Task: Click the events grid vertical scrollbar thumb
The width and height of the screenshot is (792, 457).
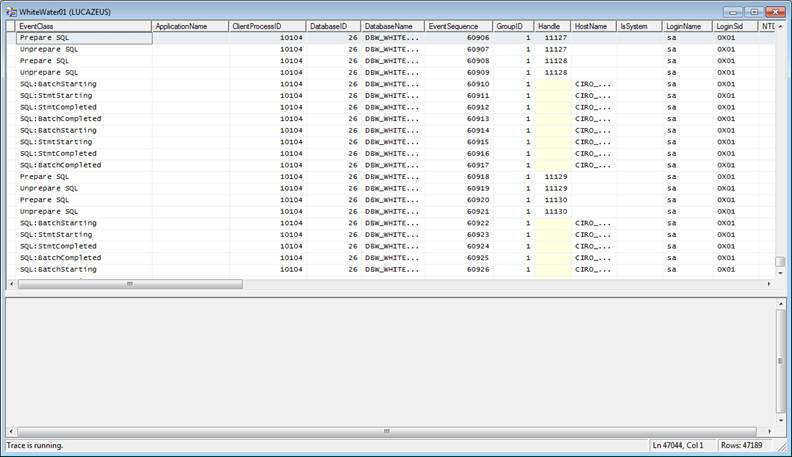Action: point(780,262)
